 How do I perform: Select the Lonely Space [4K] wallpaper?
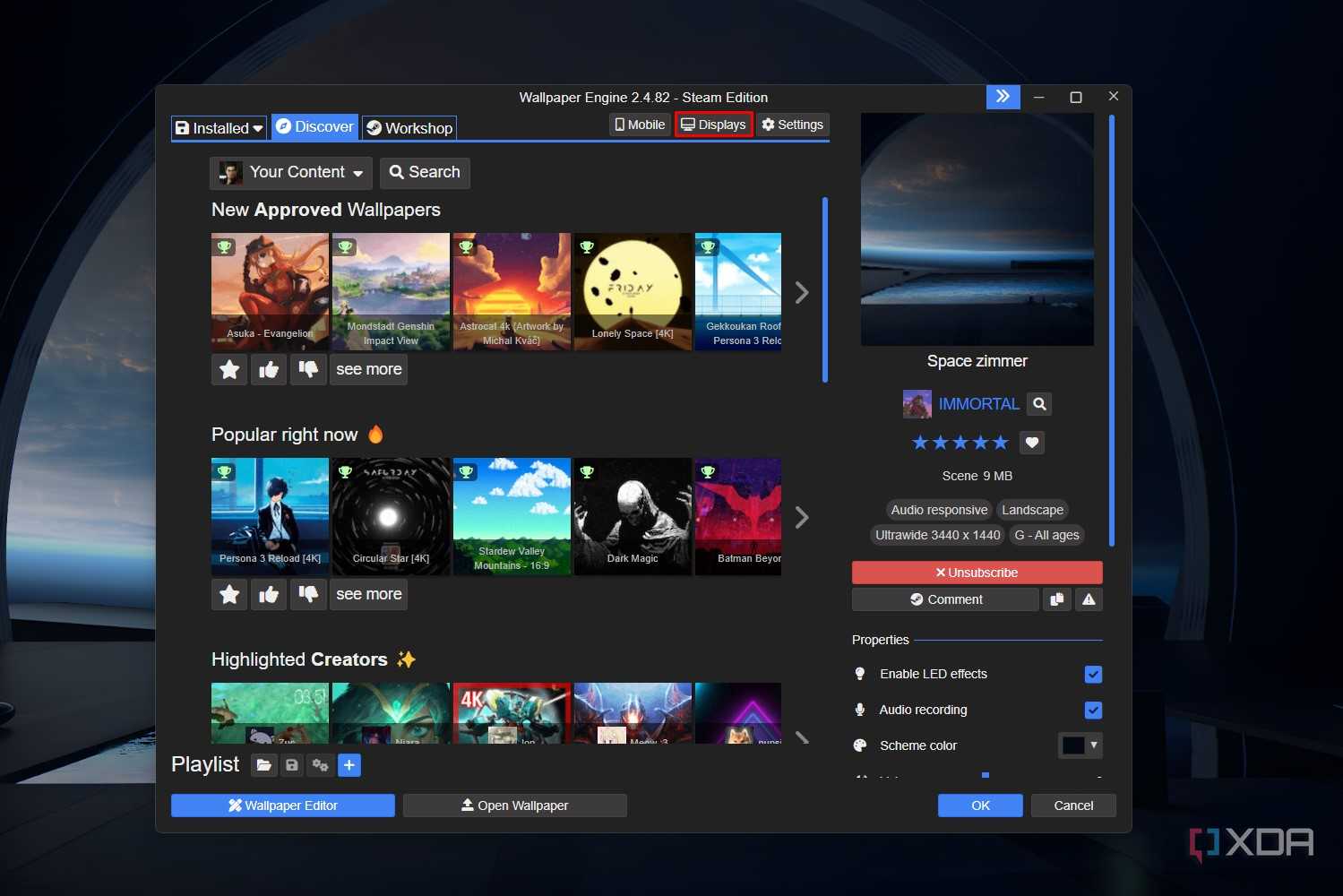633,291
